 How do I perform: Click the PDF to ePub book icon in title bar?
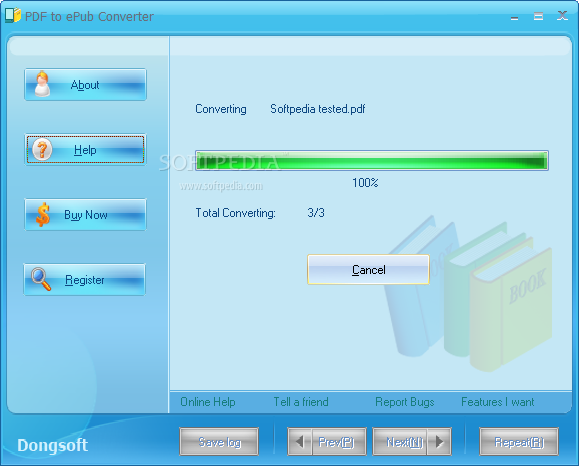(x=13, y=16)
